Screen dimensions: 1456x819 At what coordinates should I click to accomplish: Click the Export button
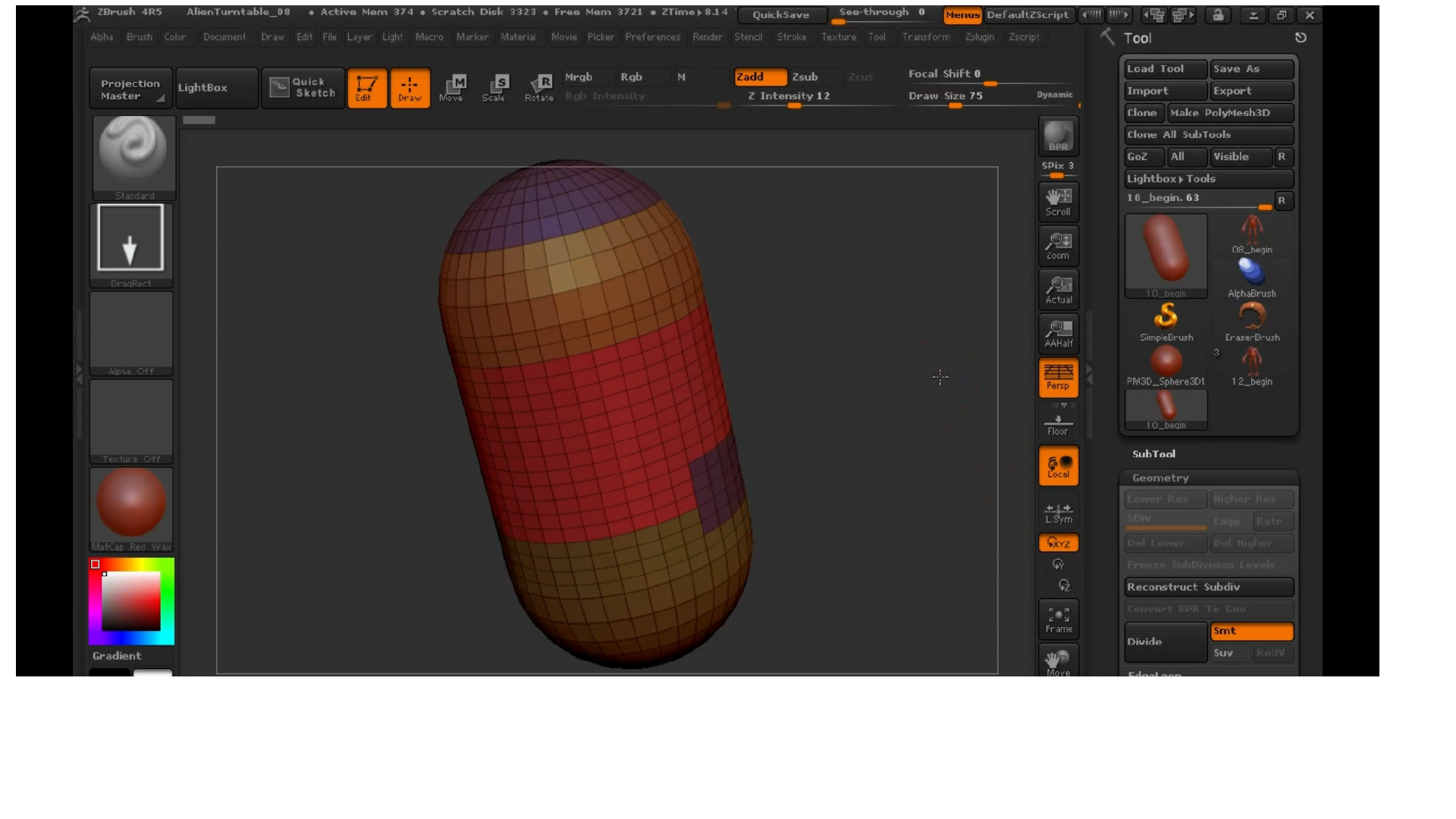(1252, 91)
